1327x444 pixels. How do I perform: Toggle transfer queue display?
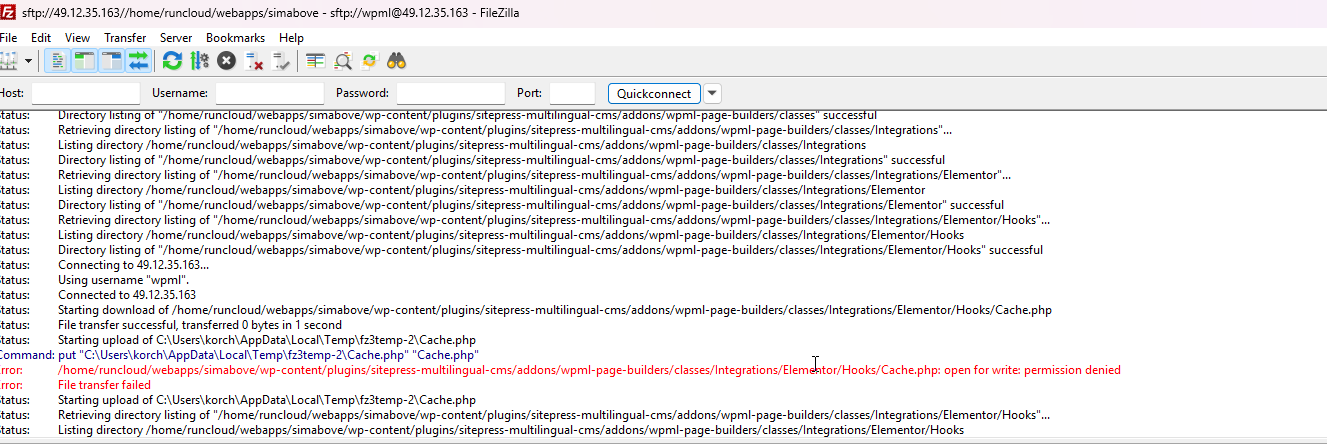(x=138, y=61)
